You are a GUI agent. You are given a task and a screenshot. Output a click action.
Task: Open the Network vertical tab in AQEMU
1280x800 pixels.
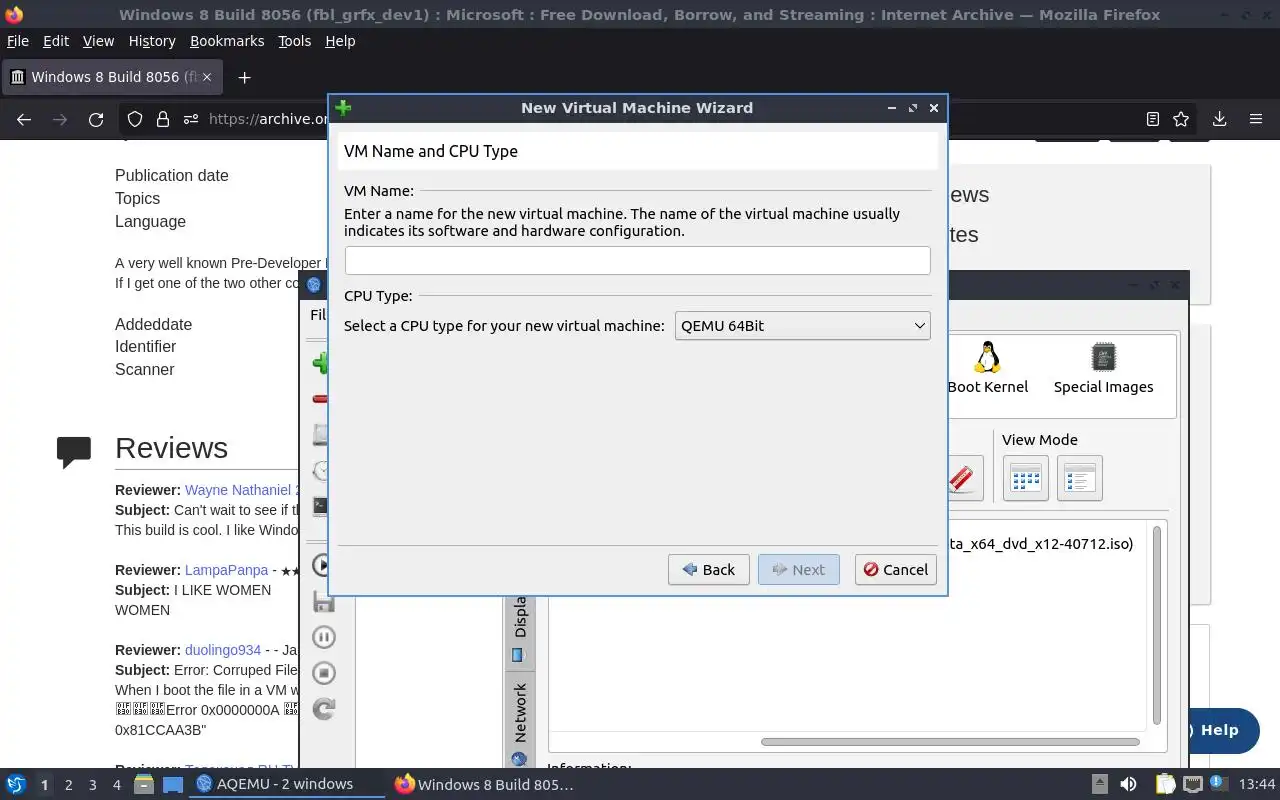tap(519, 722)
